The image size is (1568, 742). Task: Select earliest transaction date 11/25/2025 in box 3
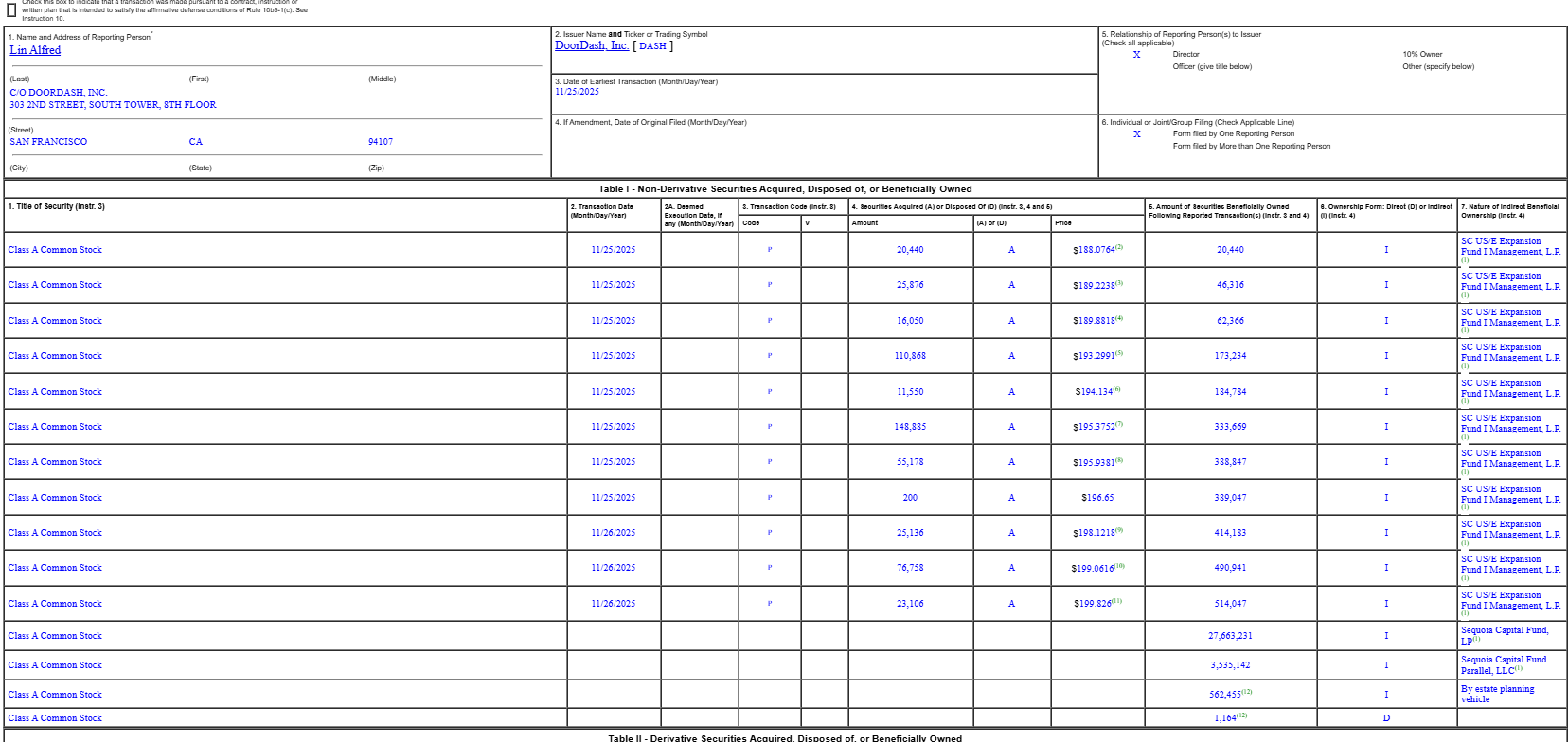click(577, 92)
